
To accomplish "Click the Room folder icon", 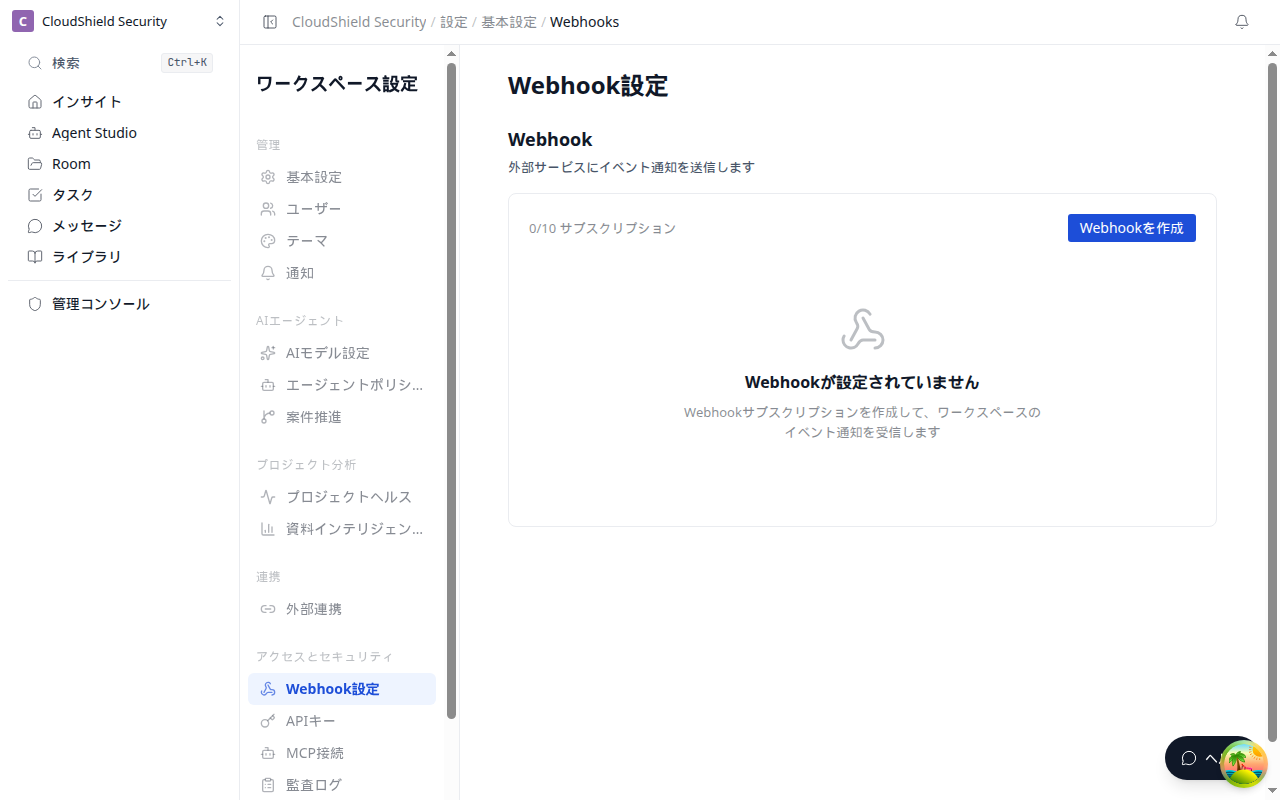I will pos(35,164).
